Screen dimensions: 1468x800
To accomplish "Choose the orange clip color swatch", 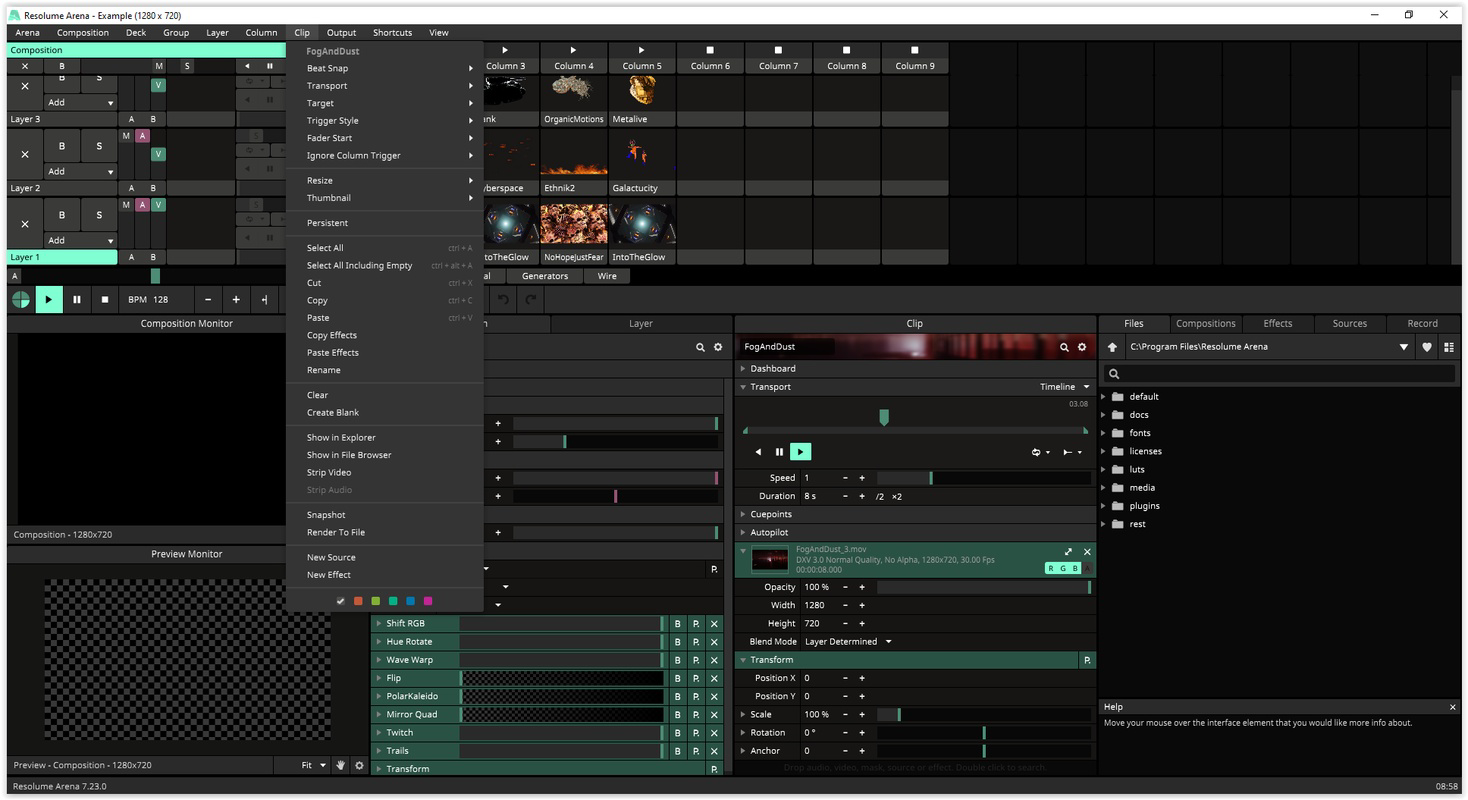I will (358, 601).
